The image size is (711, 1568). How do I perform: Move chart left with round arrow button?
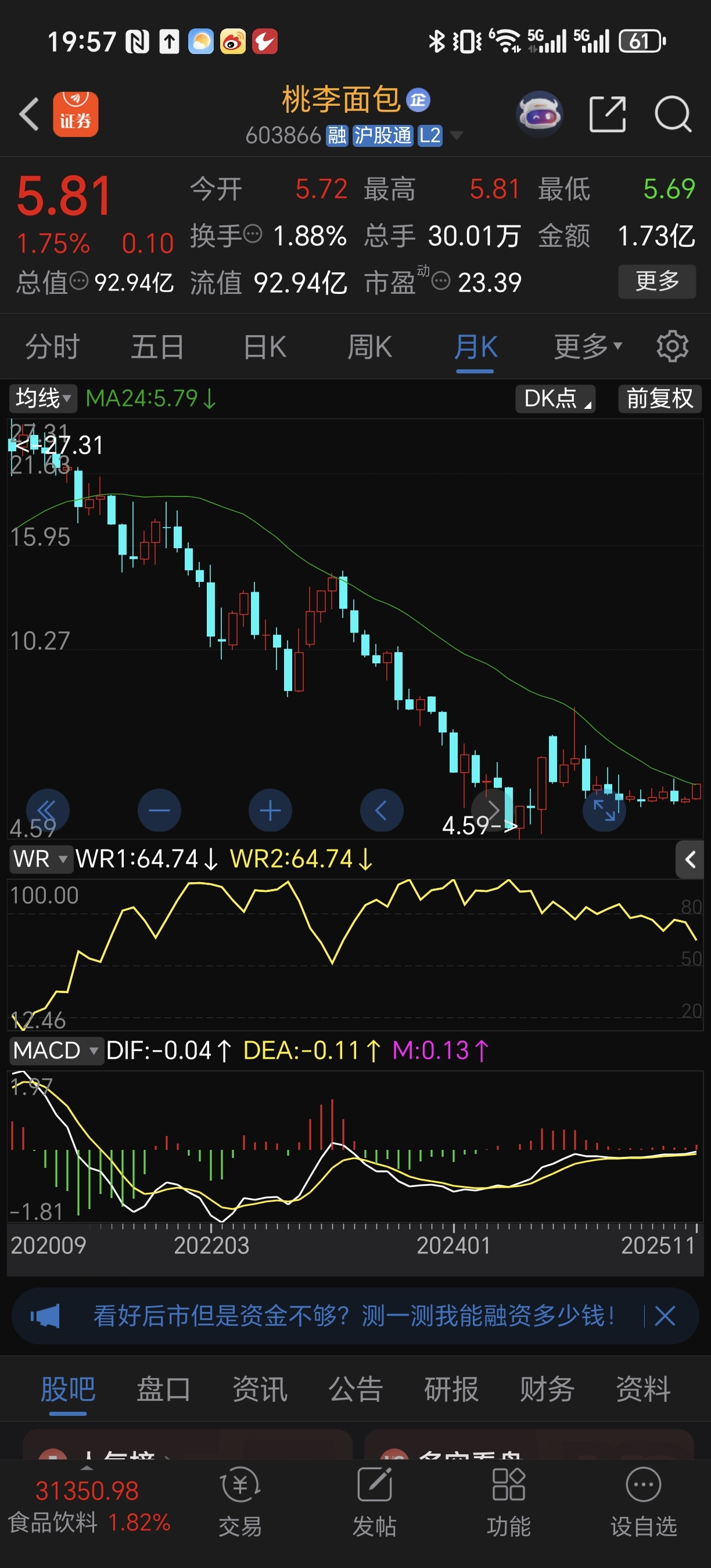tap(382, 810)
